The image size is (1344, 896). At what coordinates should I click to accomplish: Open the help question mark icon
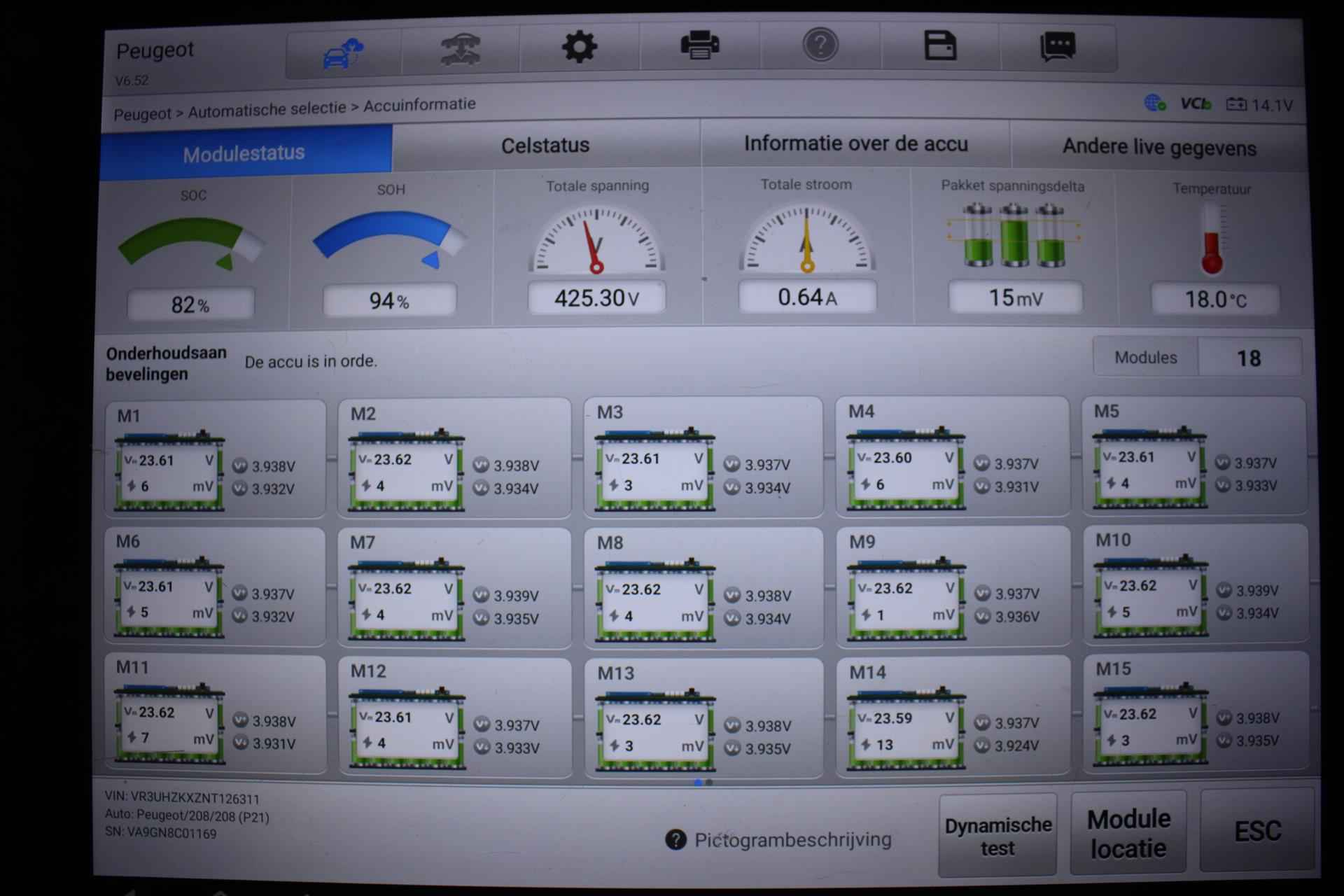coord(820,45)
